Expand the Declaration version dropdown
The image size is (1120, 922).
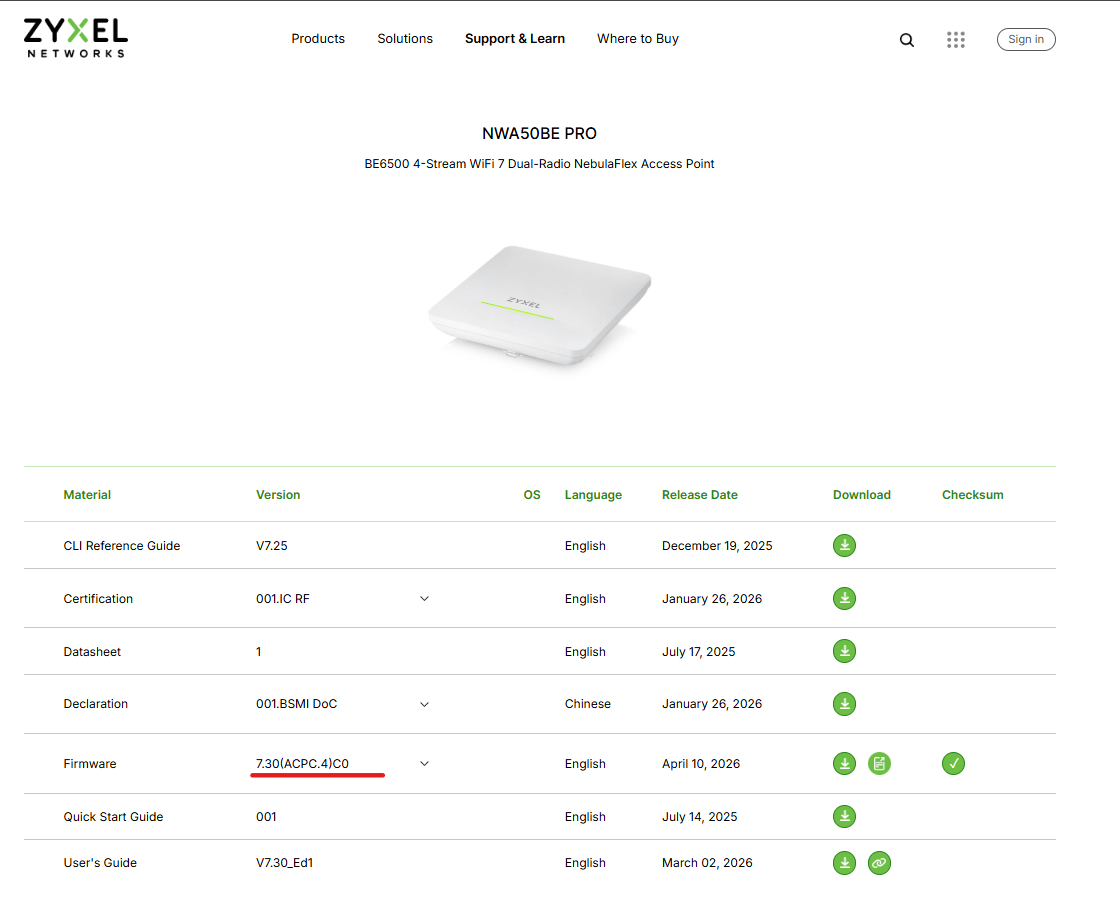point(424,704)
